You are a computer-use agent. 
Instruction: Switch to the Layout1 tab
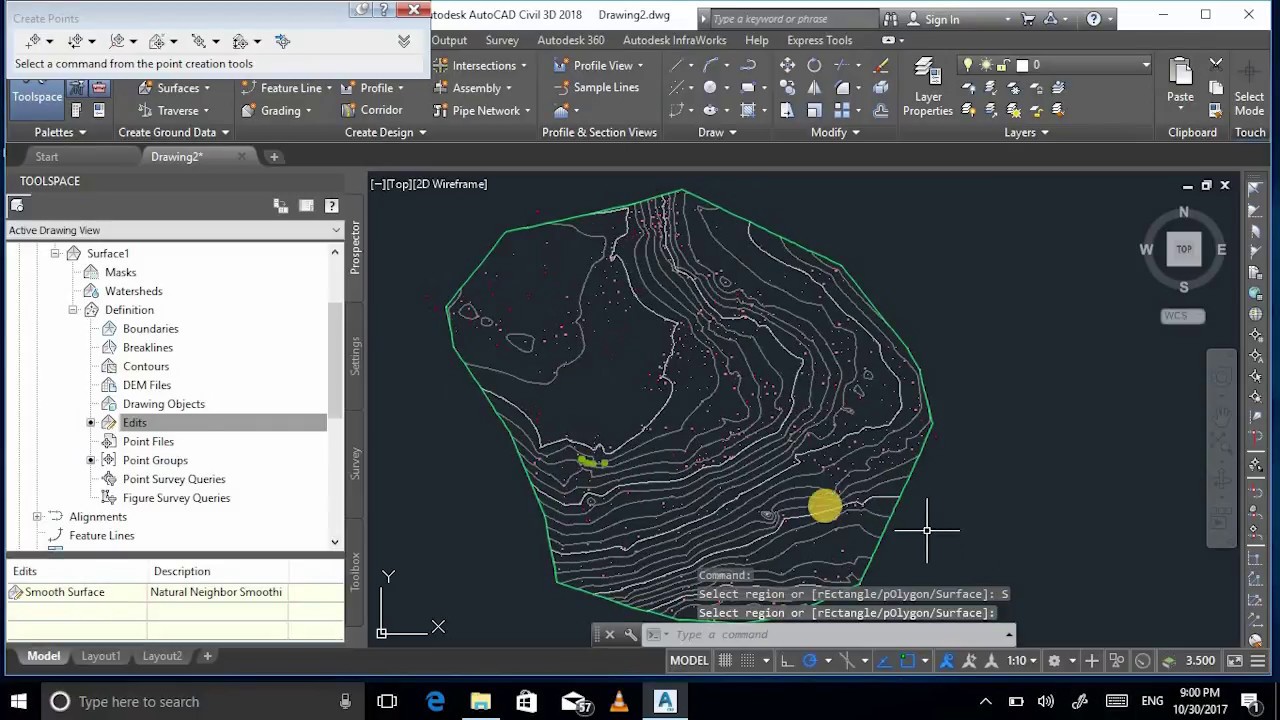click(x=100, y=656)
